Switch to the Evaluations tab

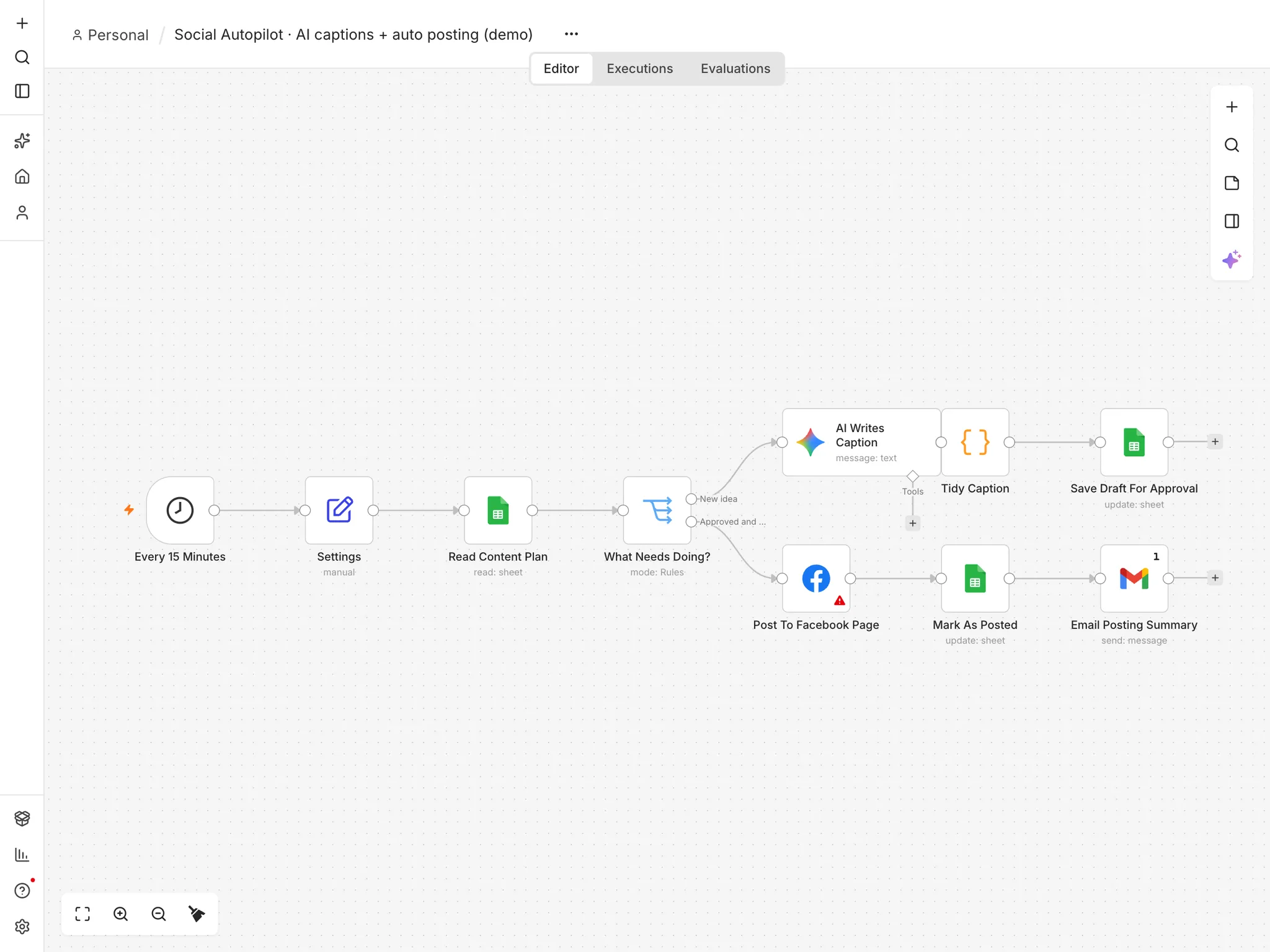click(x=735, y=69)
